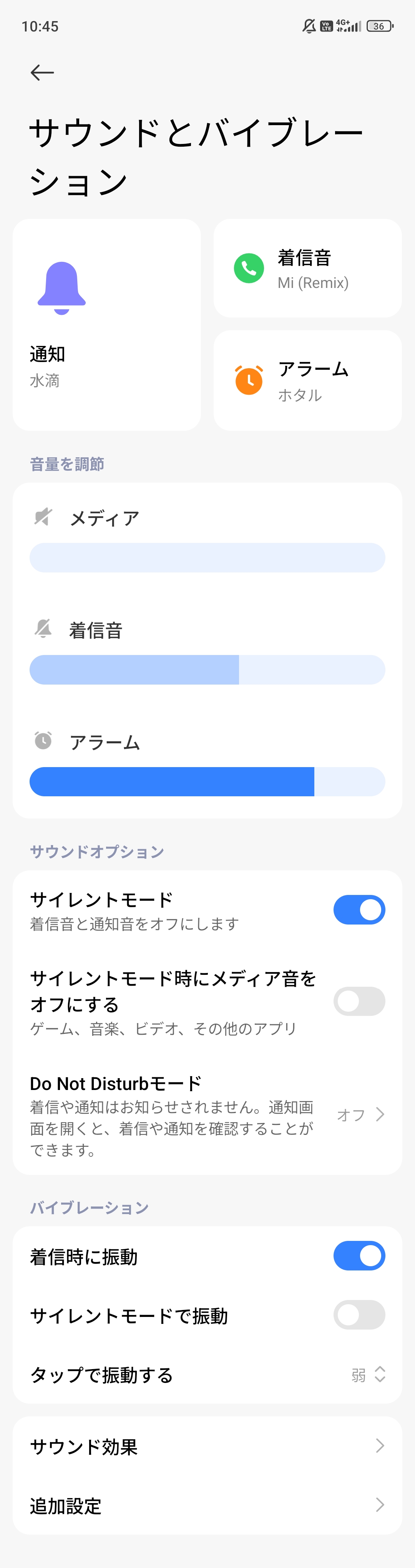
Task: Tap the muted media speaker icon
Action: [43, 518]
